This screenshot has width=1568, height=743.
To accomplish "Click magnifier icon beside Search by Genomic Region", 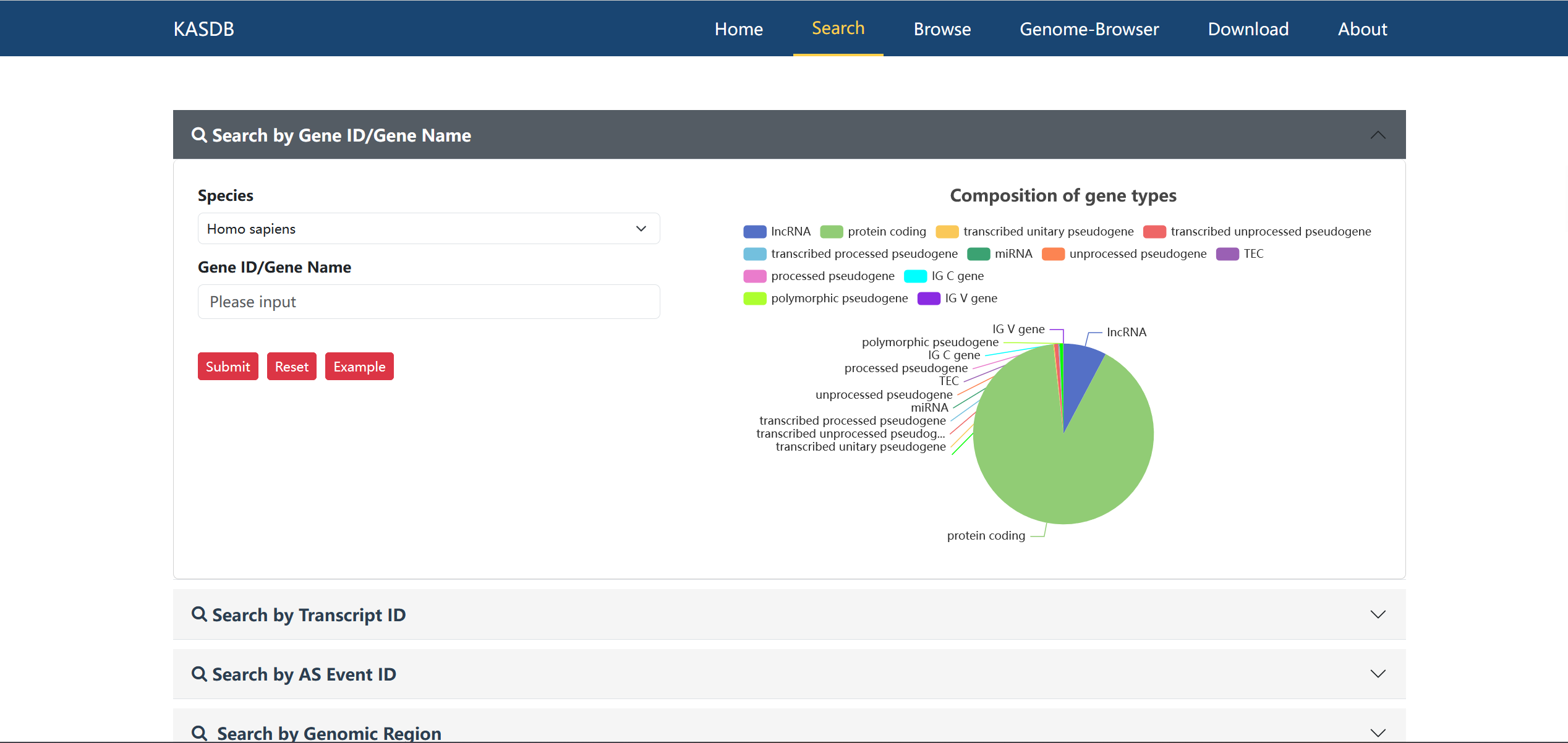I will point(199,733).
